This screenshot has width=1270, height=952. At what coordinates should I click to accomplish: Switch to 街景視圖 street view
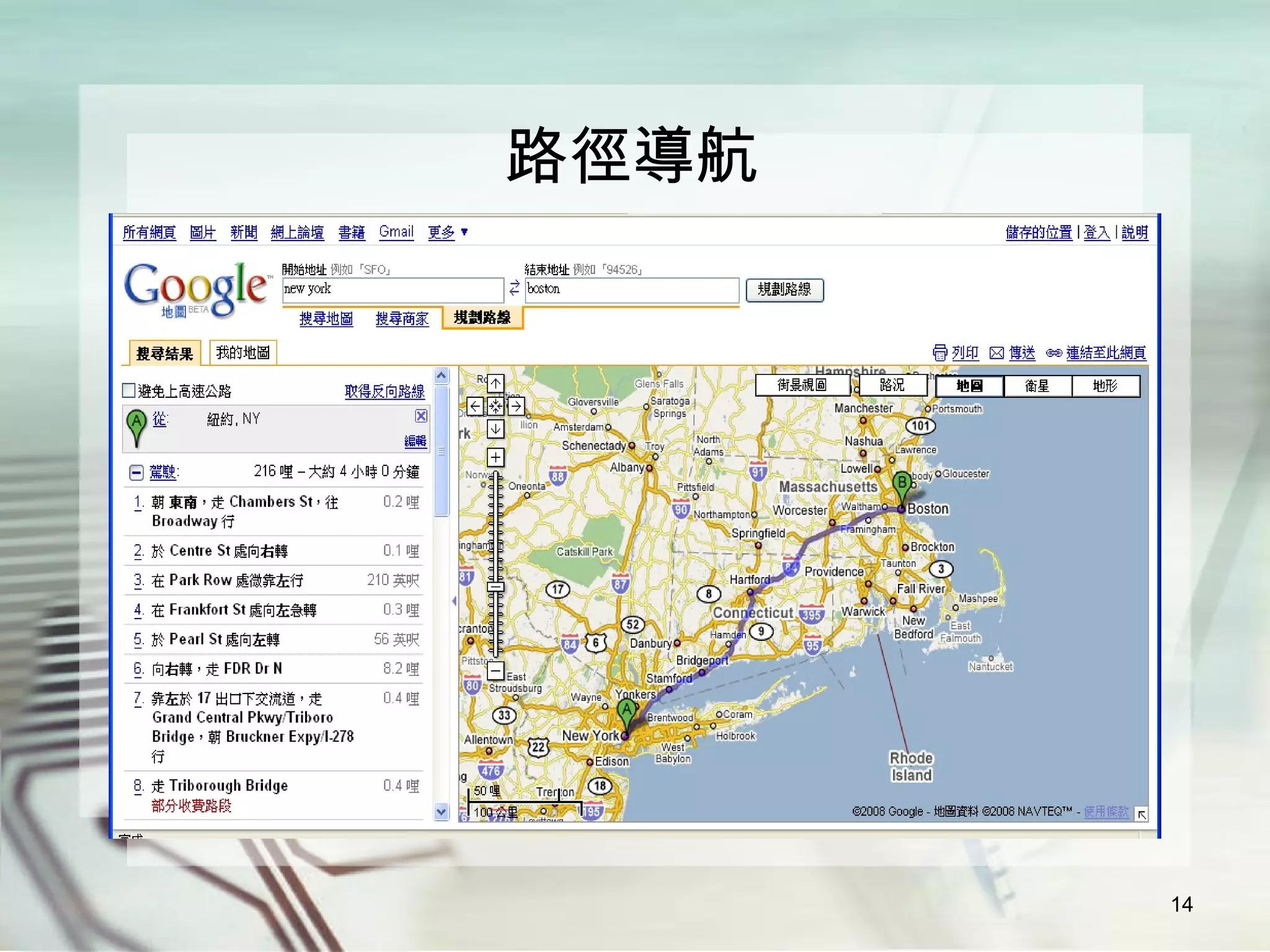coord(802,386)
